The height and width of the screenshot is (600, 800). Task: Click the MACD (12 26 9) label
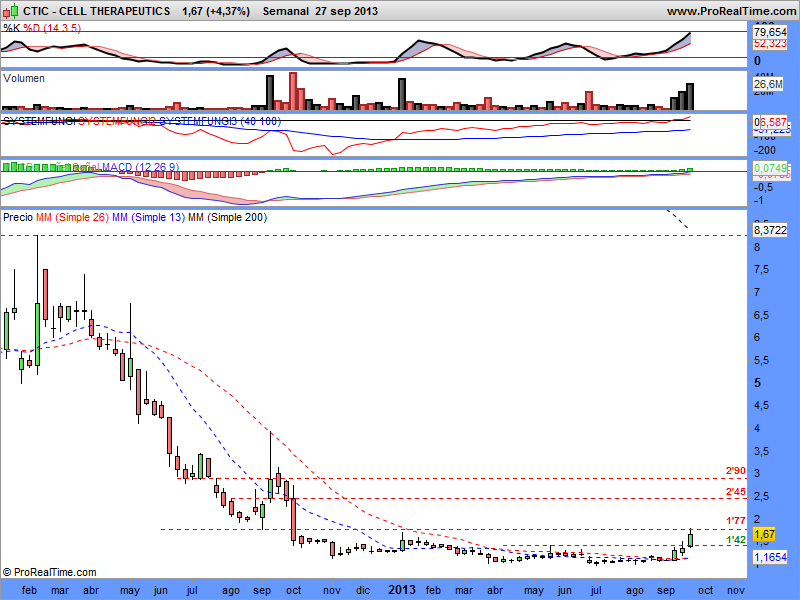pyautogui.click(x=141, y=167)
